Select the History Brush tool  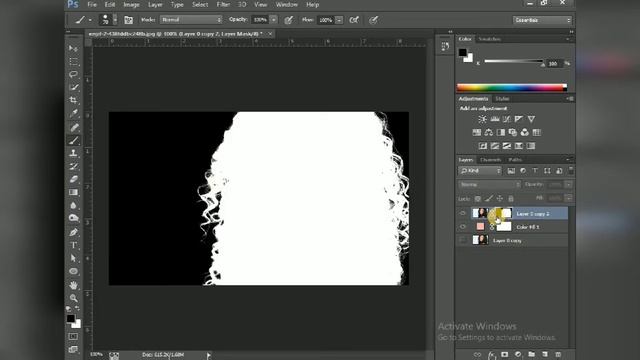point(73,167)
